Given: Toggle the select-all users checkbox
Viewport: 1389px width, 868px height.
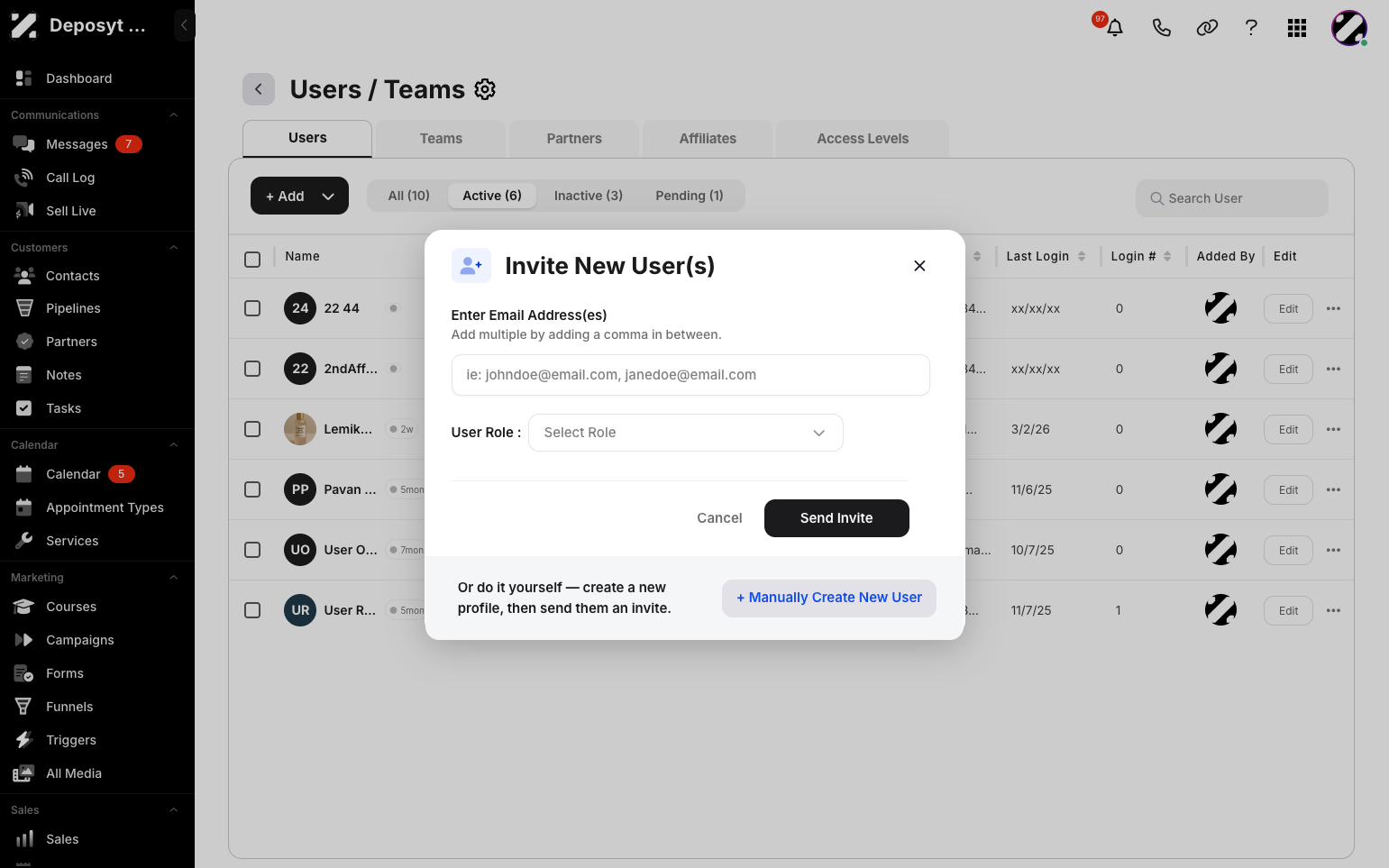Looking at the screenshot, I should (252, 260).
